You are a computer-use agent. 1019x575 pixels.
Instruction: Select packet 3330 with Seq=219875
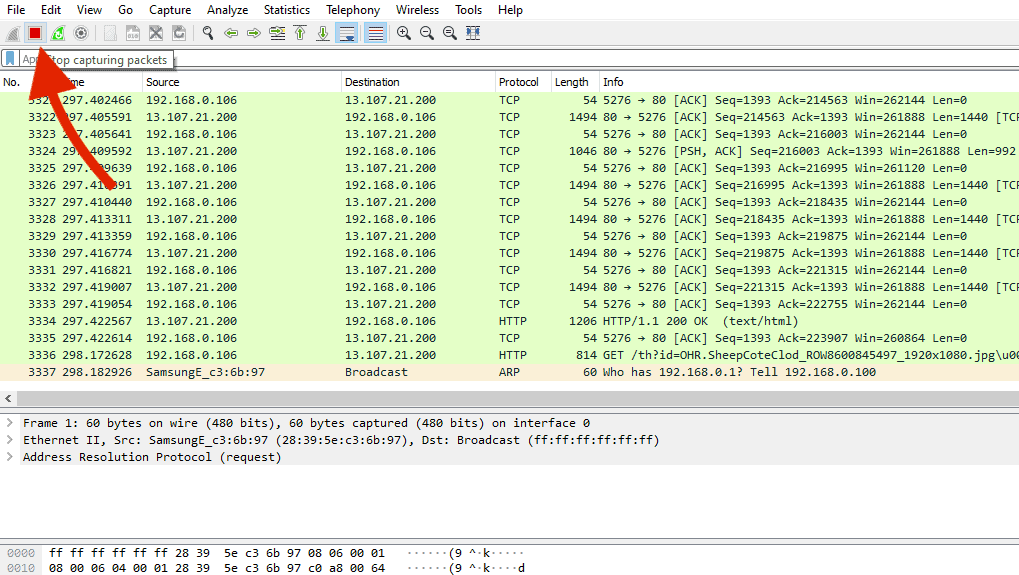[x=510, y=253]
